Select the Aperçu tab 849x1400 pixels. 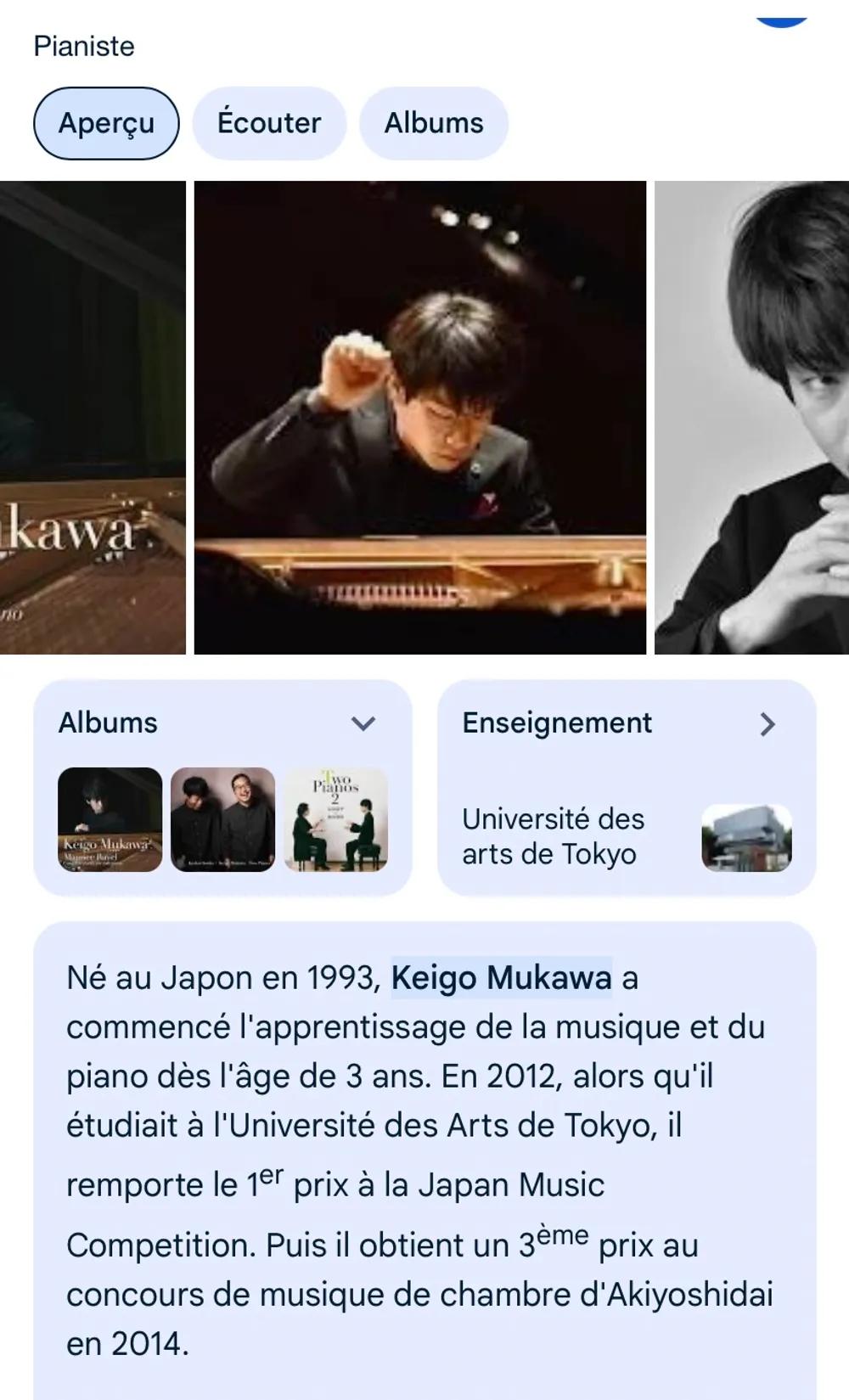click(x=106, y=123)
